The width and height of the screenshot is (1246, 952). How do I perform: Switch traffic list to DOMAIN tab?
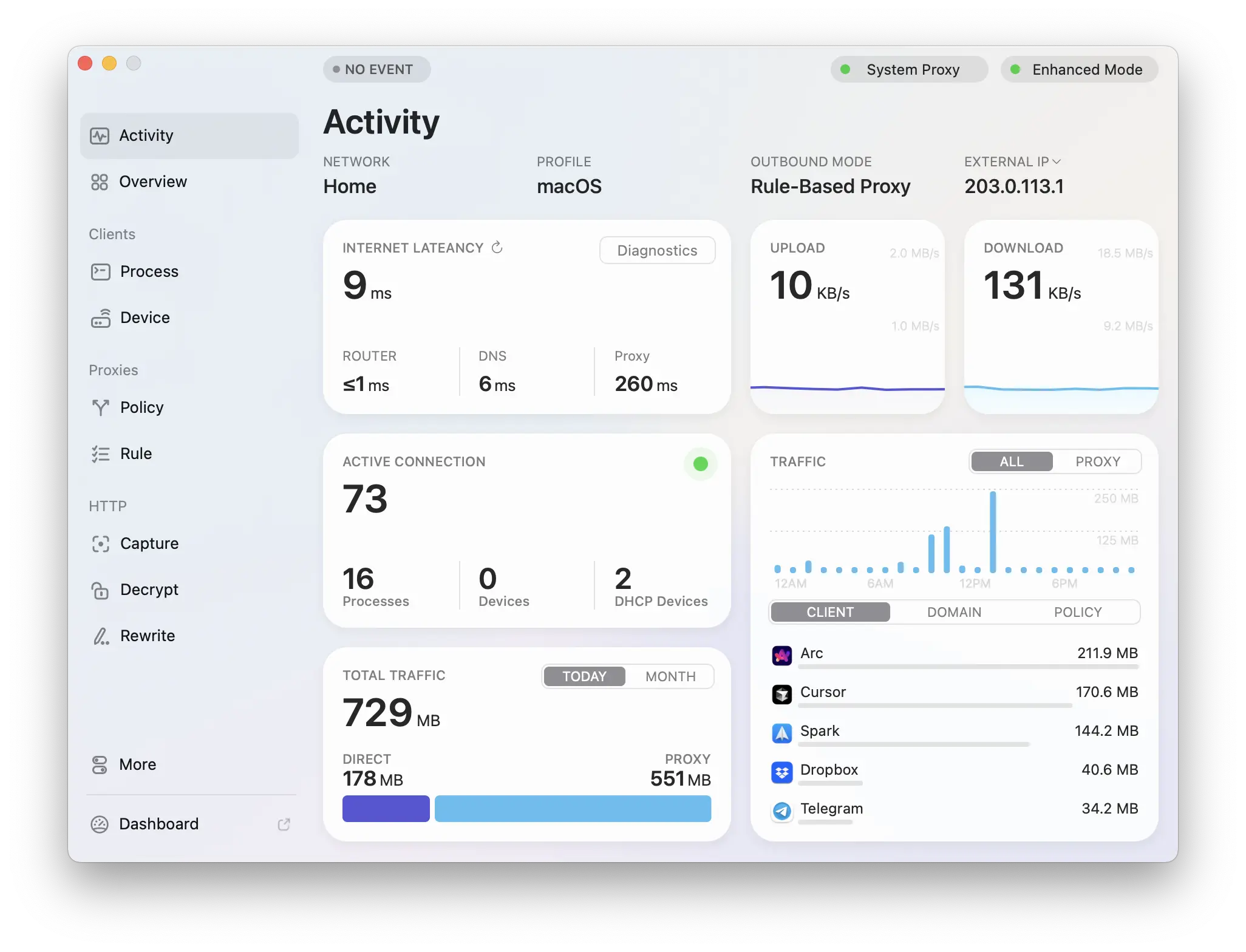954,612
